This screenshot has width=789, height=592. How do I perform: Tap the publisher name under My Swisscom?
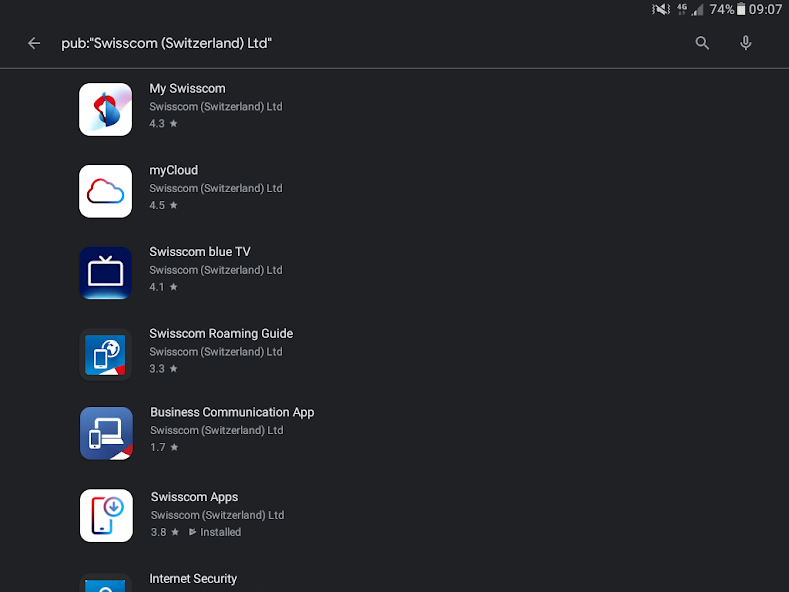point(216,107)
